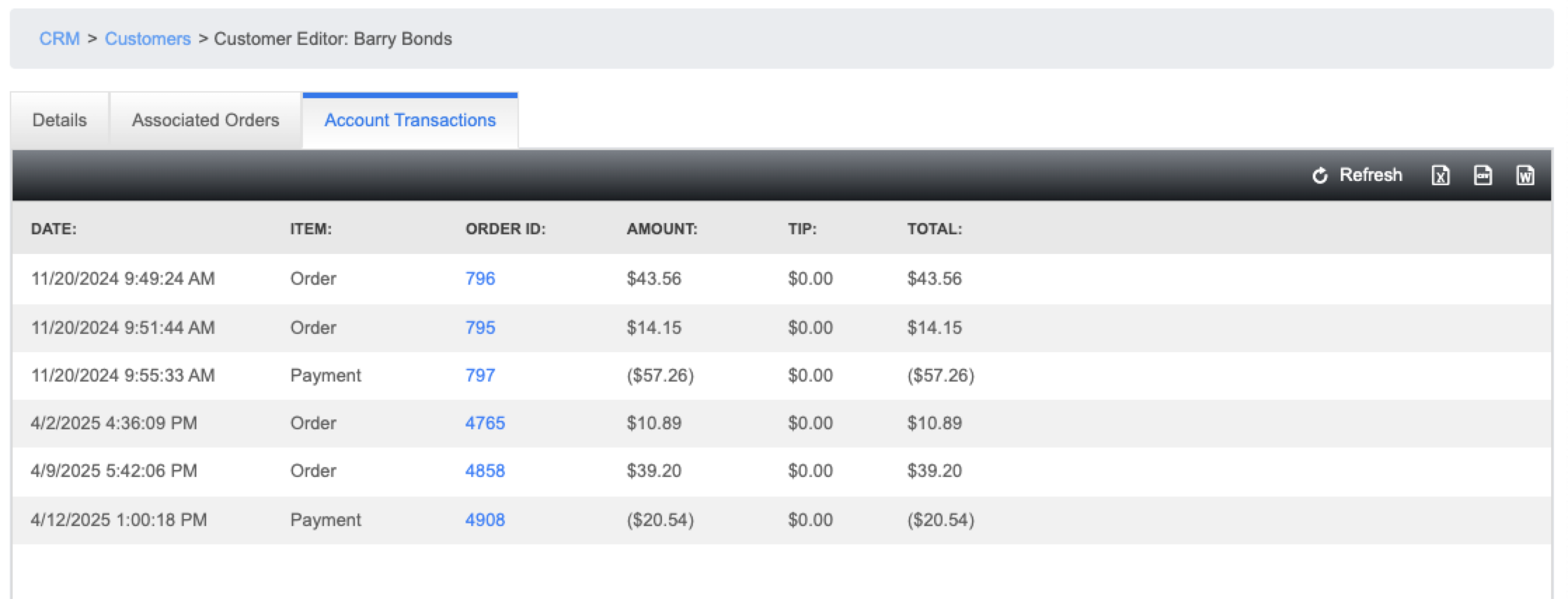Open order 4765 link
The width and height of the screenshot is (1568, 599).
click(485, 423)
